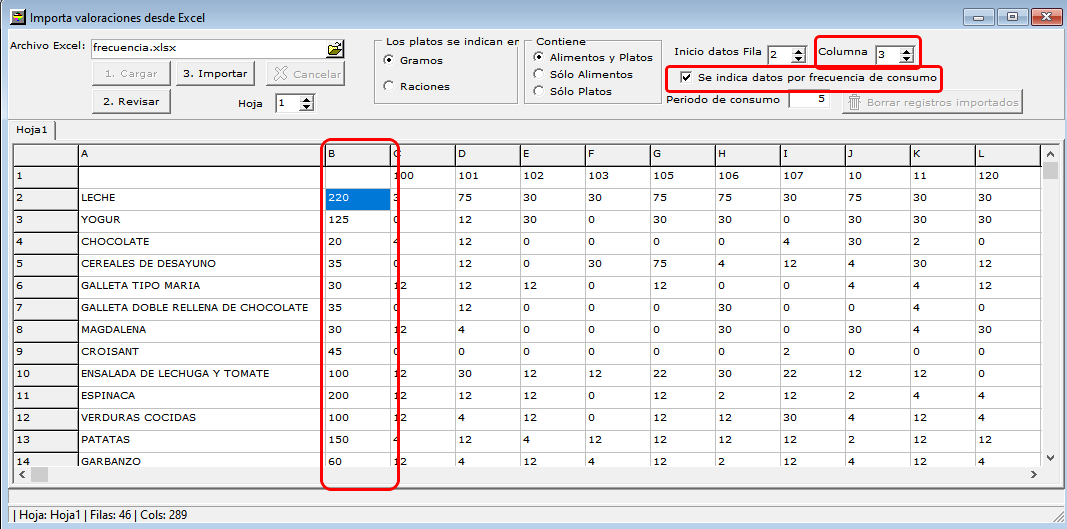
Task: Click the vertical scrollbar thumb
Action: coord(1050,170)
